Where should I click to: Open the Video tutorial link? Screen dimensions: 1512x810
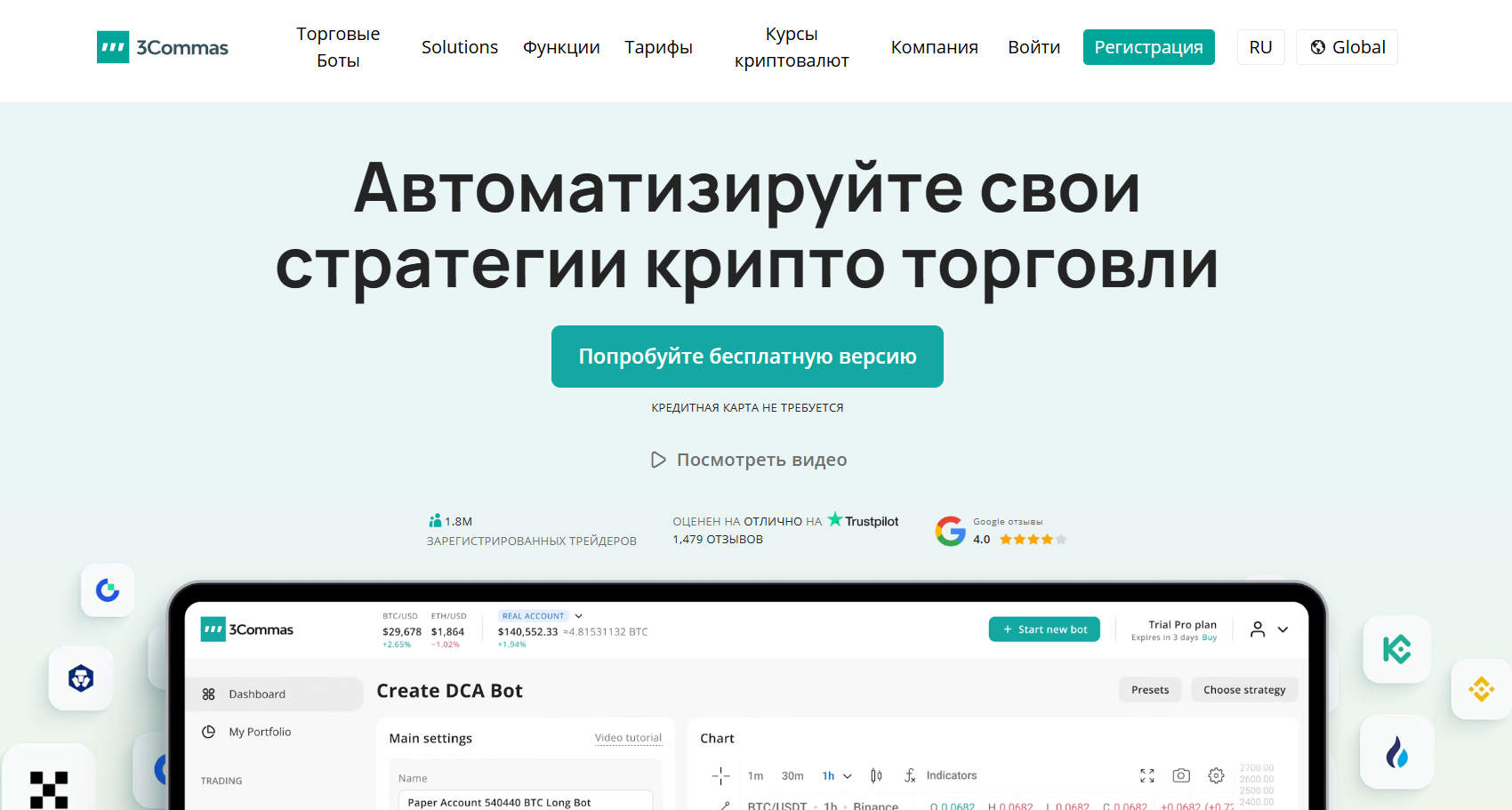coord(628,738)
